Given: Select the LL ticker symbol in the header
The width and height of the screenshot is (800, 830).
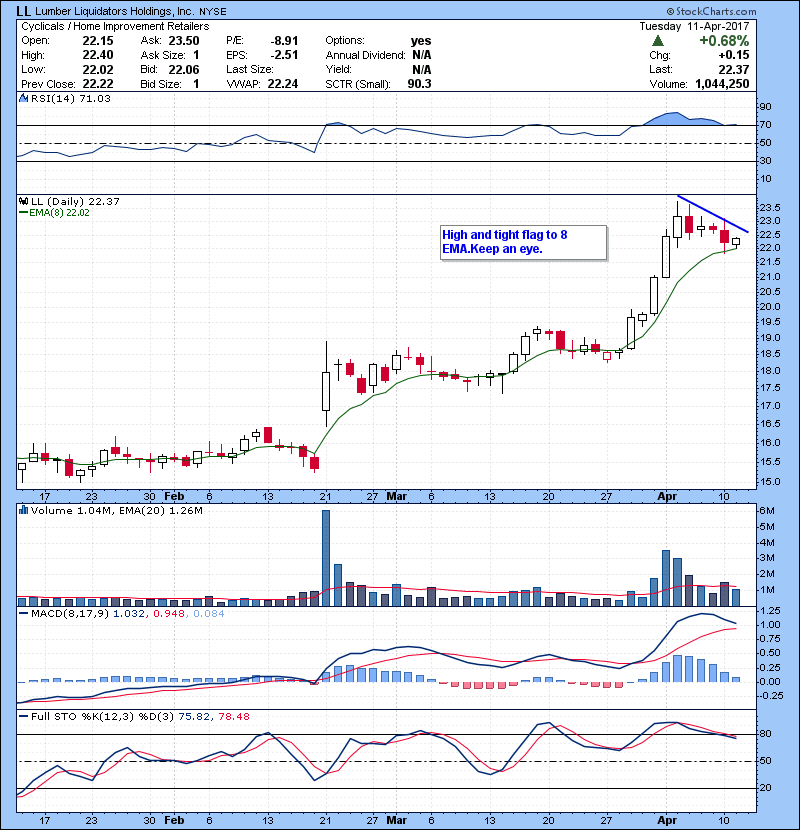Looking at the screenshot, I should coord(23,11).
